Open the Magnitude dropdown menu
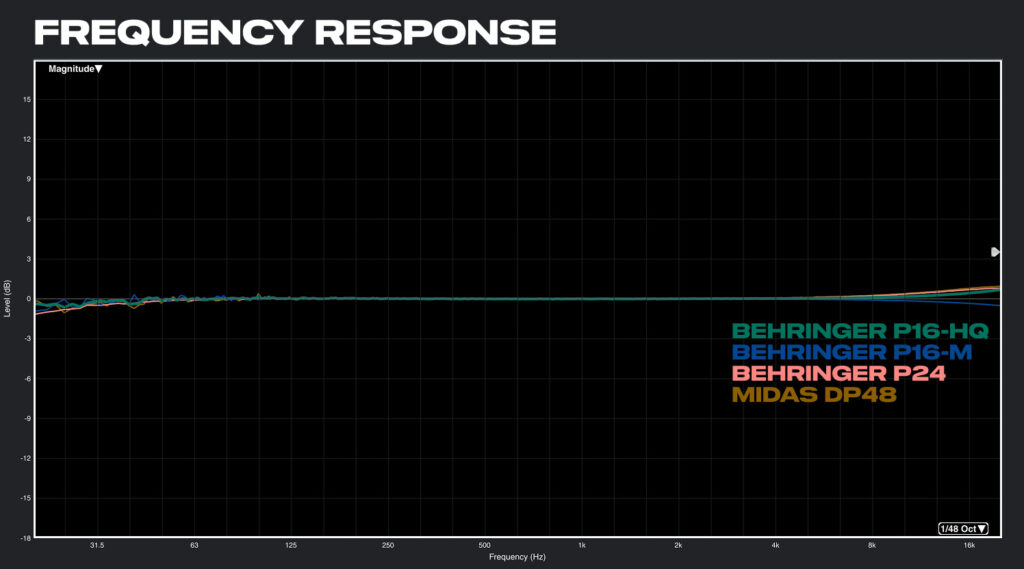The width and height of the screenshot is (1024, 569). click(x=75, y=69)
